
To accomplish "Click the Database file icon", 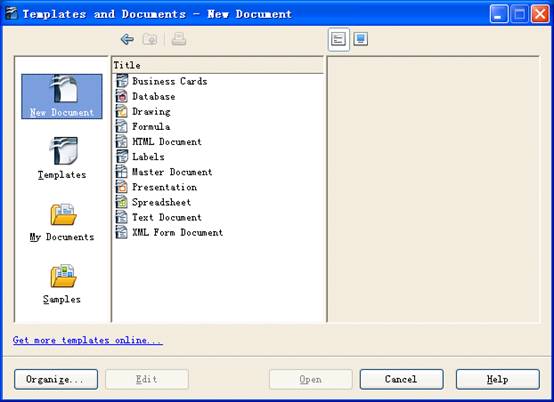I will (x=122, y=96).
